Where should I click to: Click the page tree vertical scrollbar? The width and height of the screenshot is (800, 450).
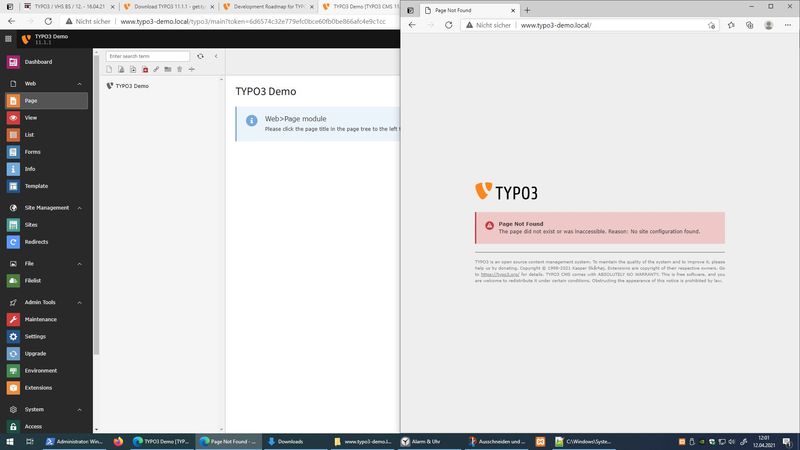coord(221,254)
